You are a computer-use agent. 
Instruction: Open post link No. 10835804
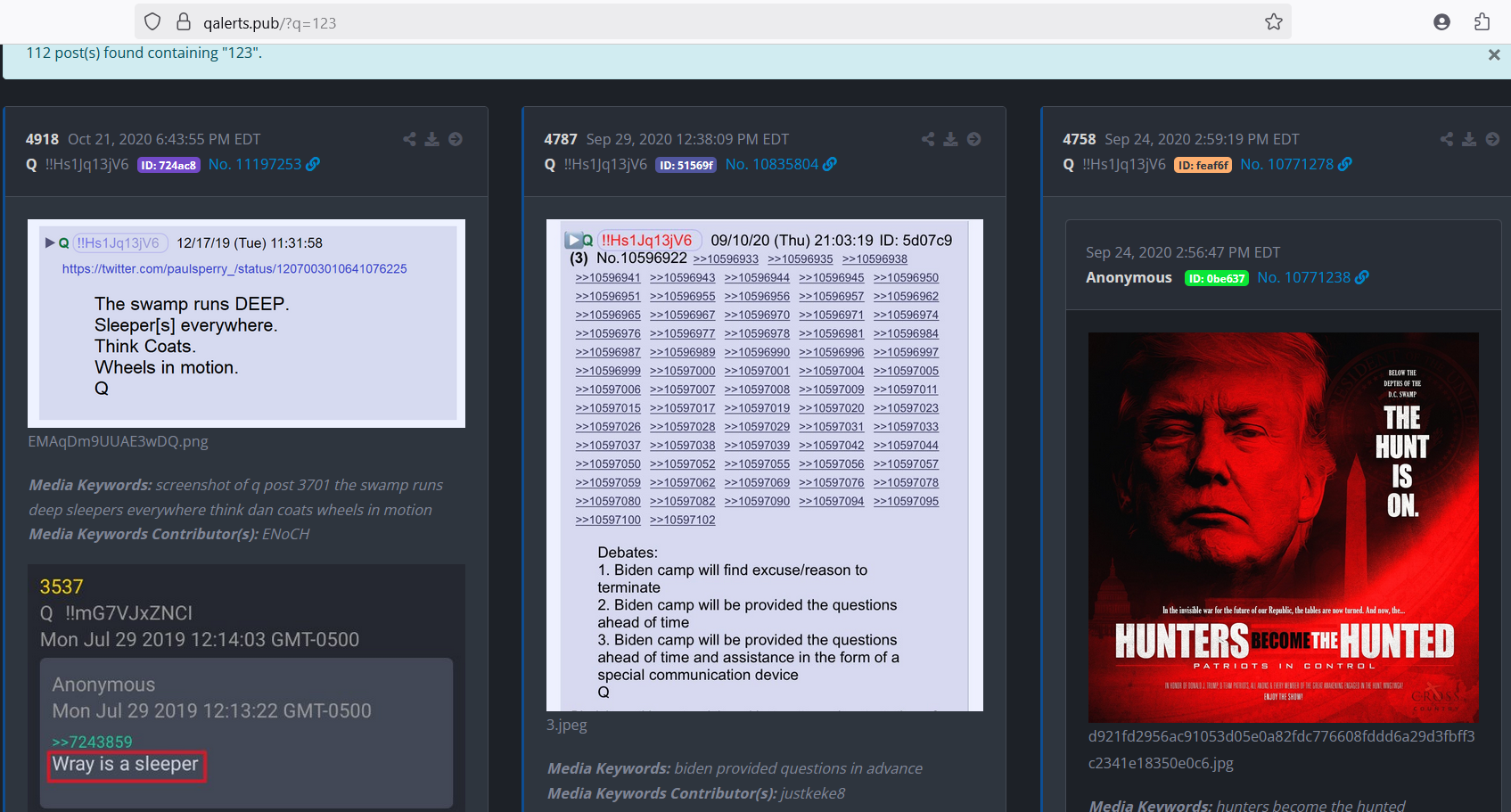(772, 164)
